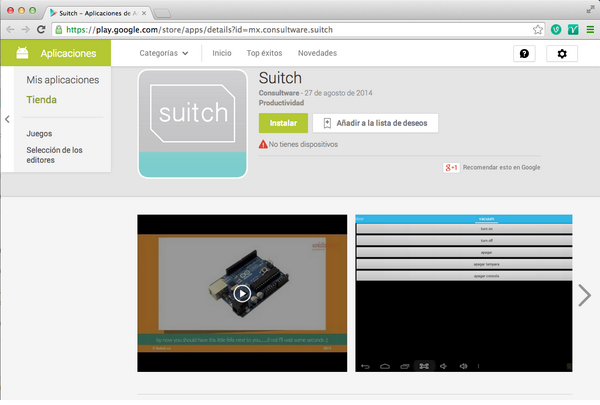Select Tienda in the sidebar
This screenshot has width=600, height=405.
tap(41, 100)
